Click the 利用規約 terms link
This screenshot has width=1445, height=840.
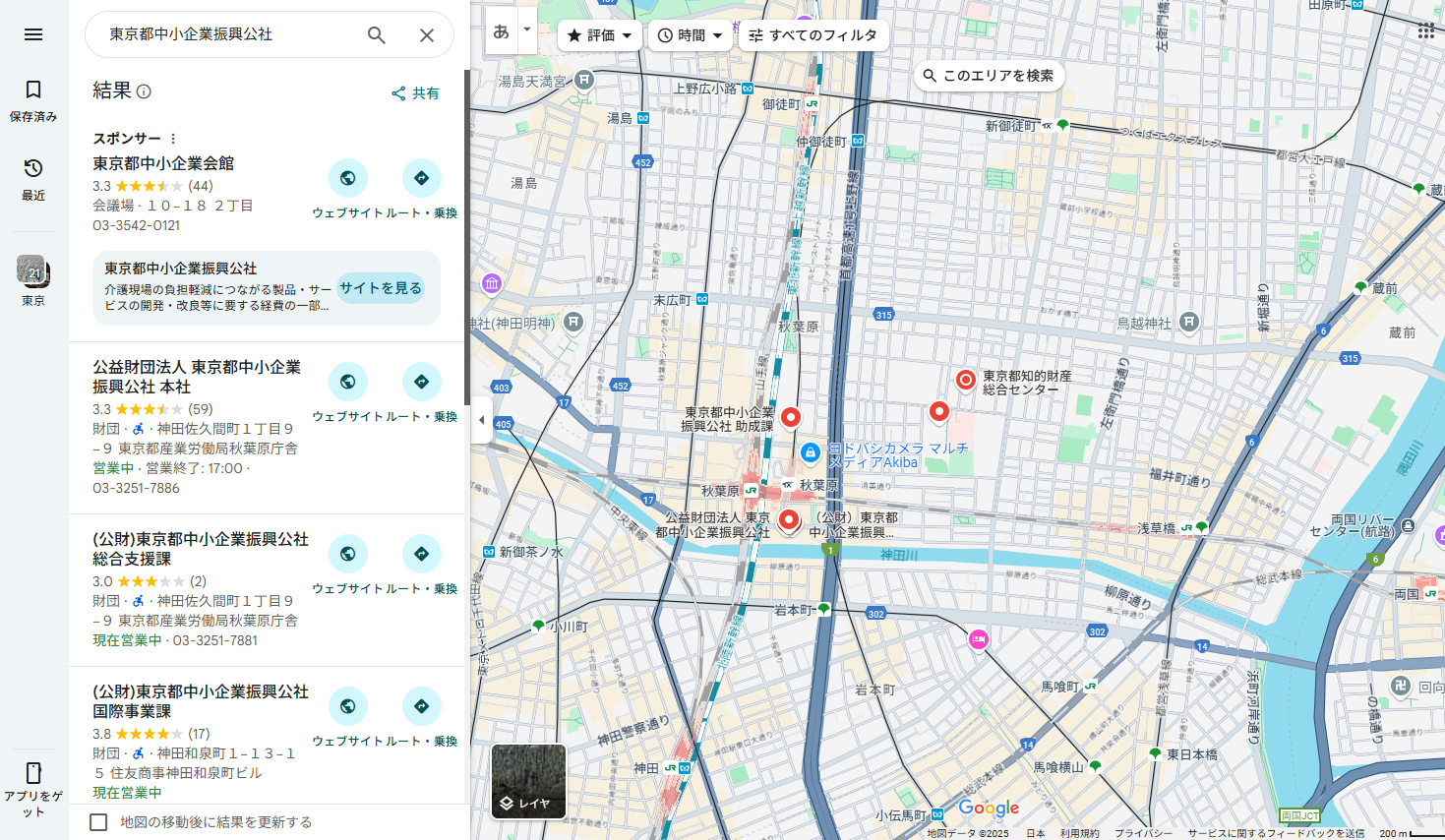pyautogui.click(x=1079, y=833)
